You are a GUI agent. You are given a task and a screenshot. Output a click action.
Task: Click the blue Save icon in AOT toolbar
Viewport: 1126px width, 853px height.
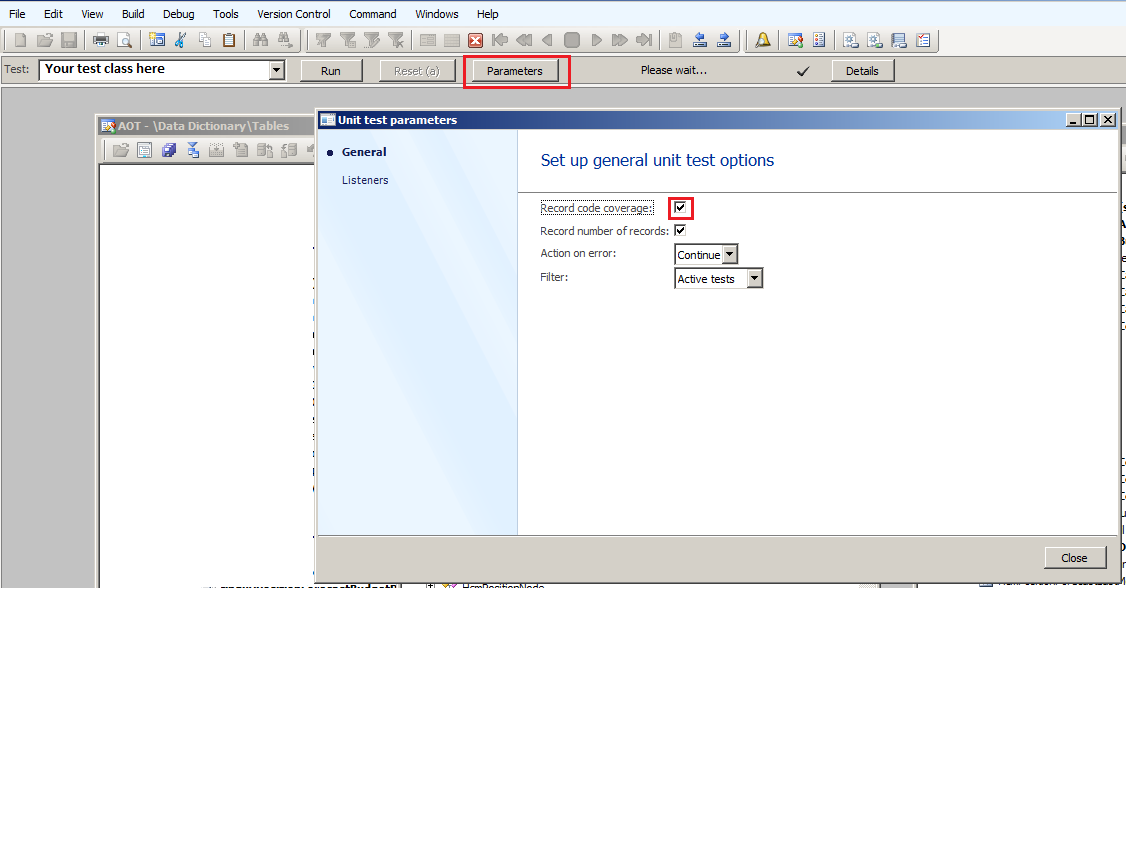click(169, 150)
